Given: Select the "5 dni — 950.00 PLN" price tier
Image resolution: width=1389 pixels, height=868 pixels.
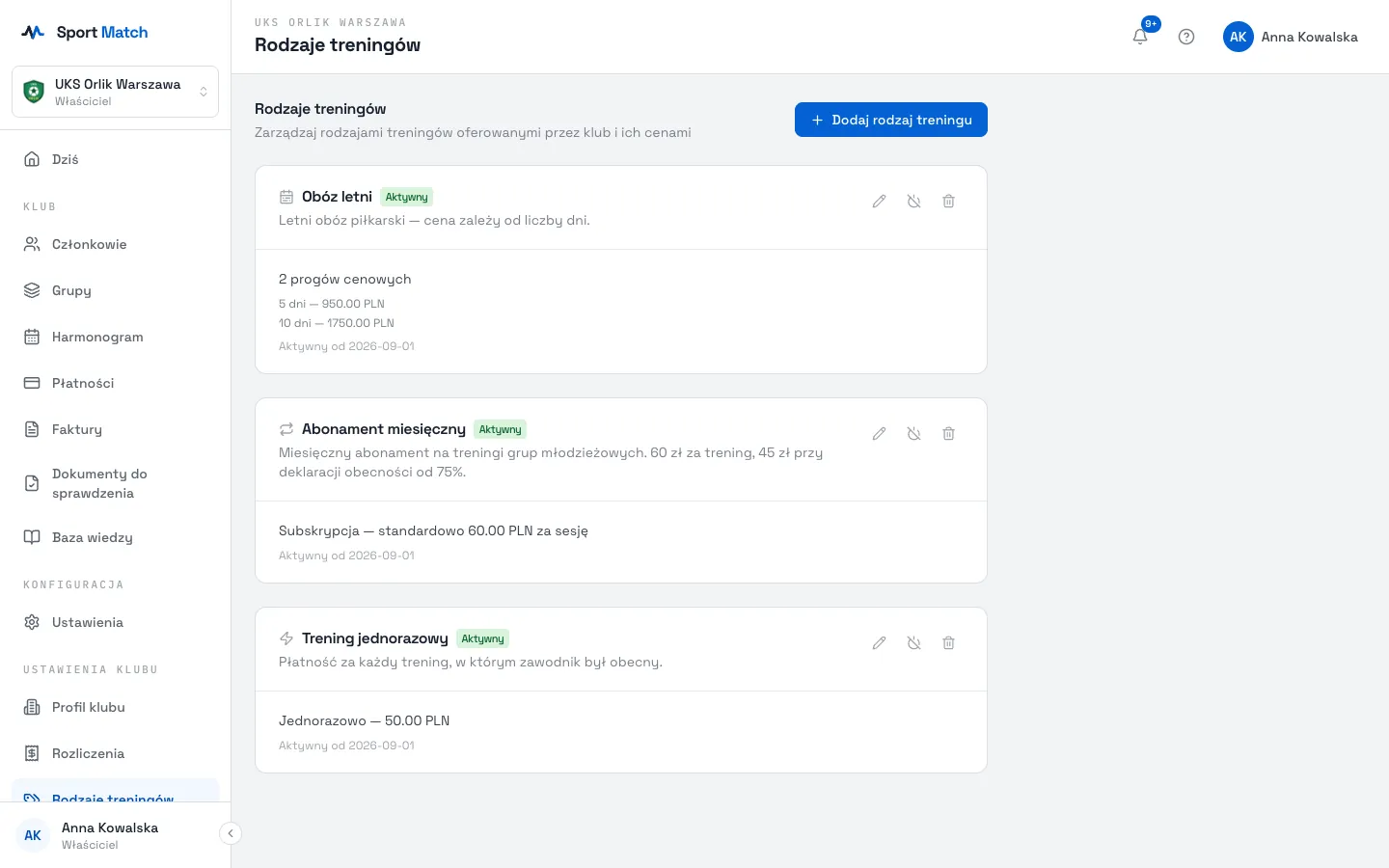Looking at the screenshot, I should (x=332, y=304).
